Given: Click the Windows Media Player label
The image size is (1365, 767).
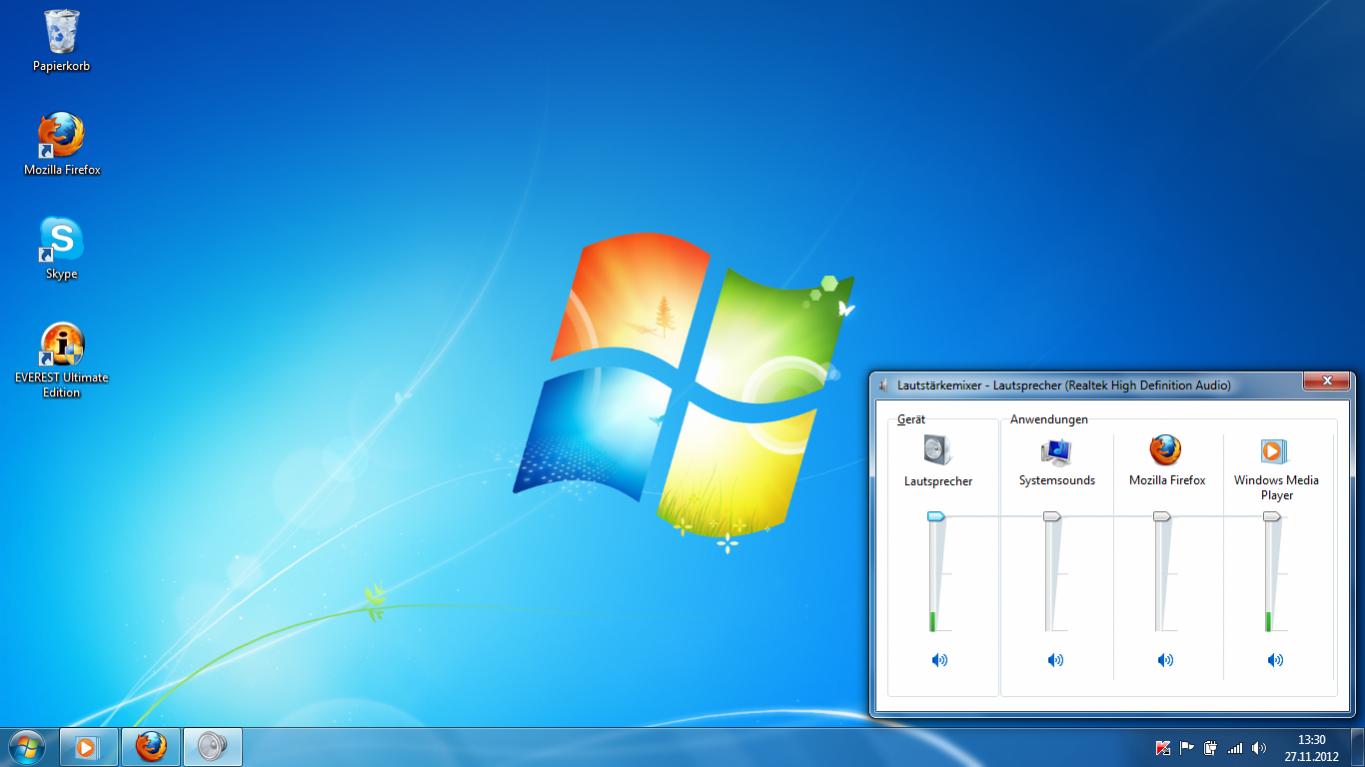Looking at the screenshot, I should pyautogui.click(x=1276, y=488).
